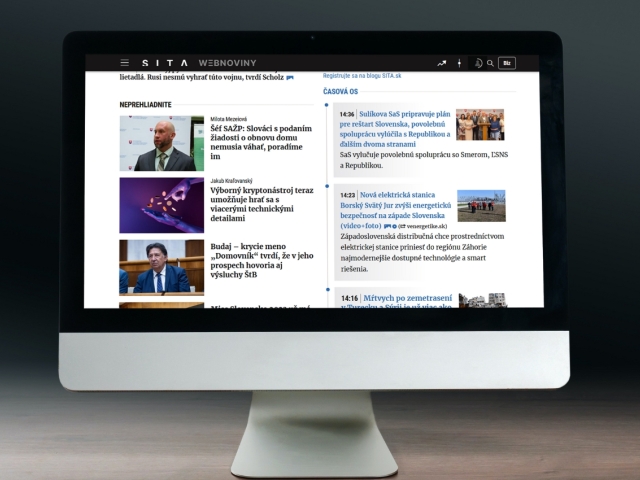Open the Sulíkova SaS timeline headline
The width and height of the screenshot is (640, 480).
(x=395, y=129)
